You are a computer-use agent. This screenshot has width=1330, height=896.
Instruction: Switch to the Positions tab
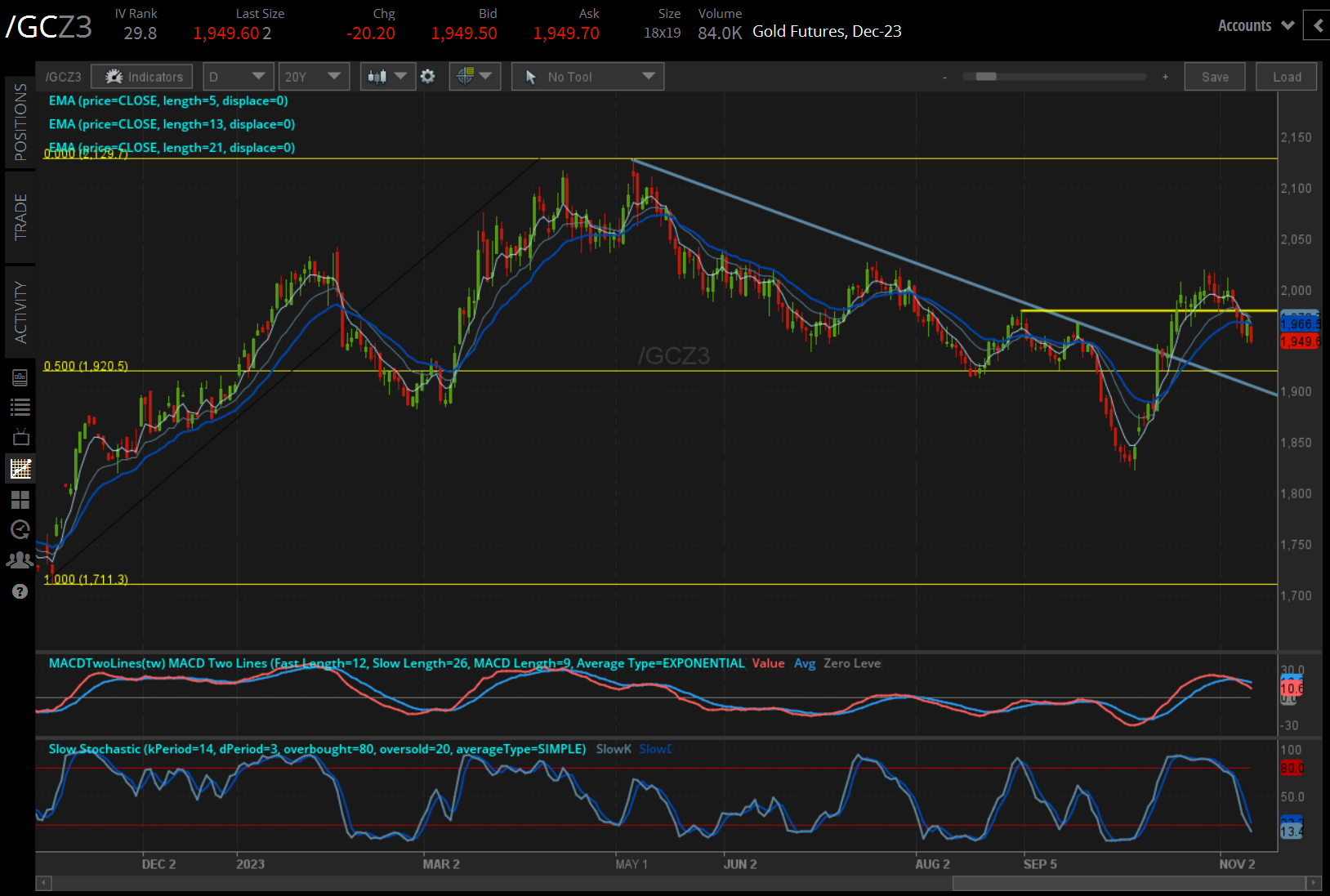click(x=20, y=123)
